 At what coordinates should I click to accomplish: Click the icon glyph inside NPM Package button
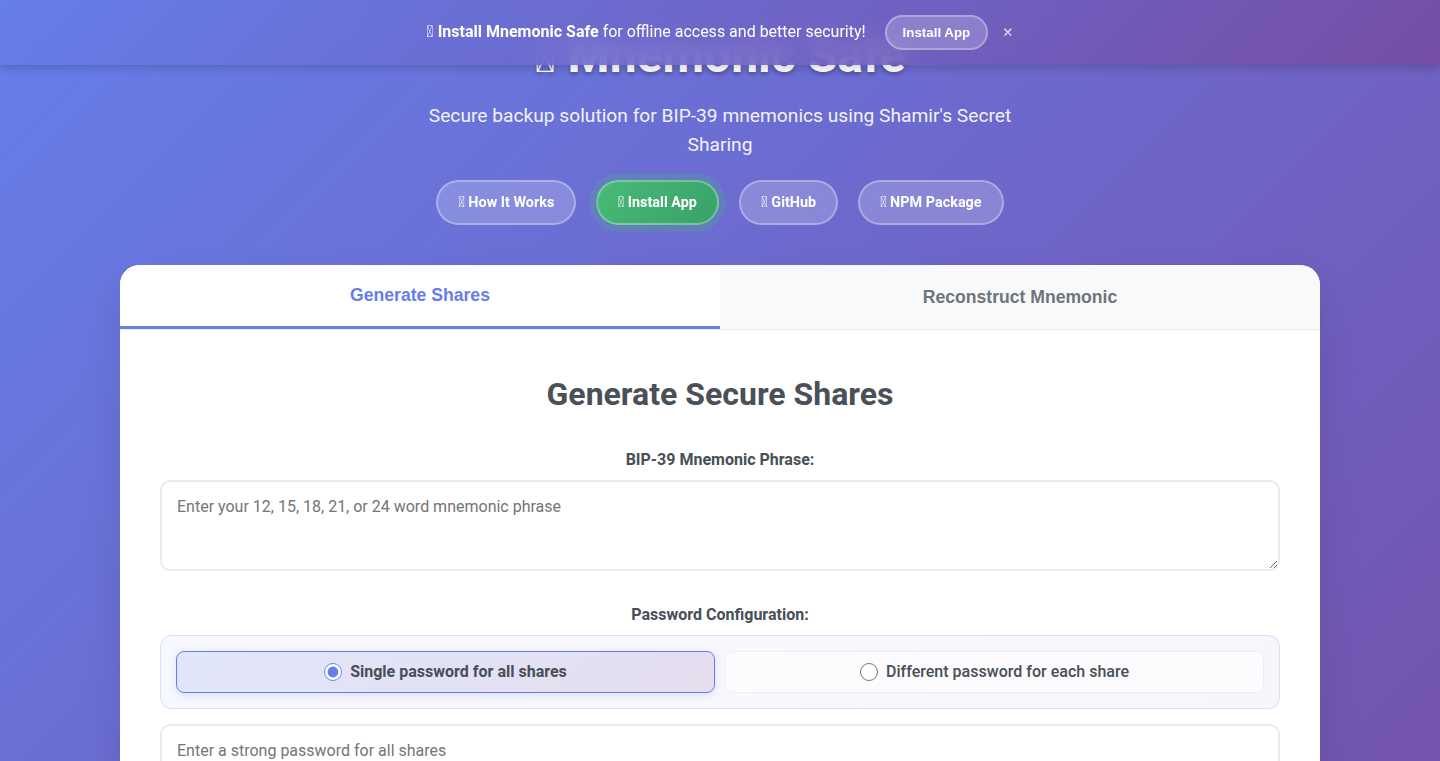(x=883, y=202)
